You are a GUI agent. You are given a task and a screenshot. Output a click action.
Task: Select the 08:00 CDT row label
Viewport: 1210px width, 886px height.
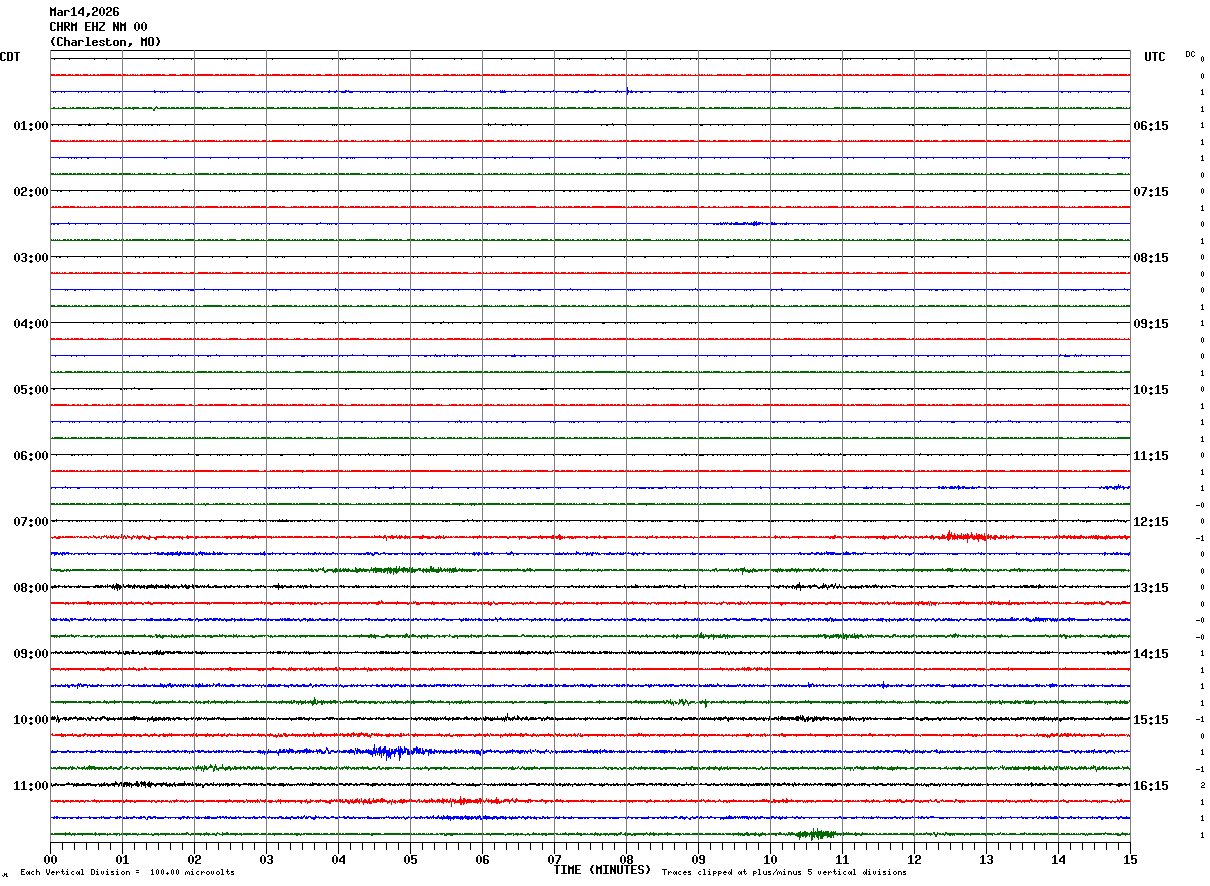click(31, 588)
